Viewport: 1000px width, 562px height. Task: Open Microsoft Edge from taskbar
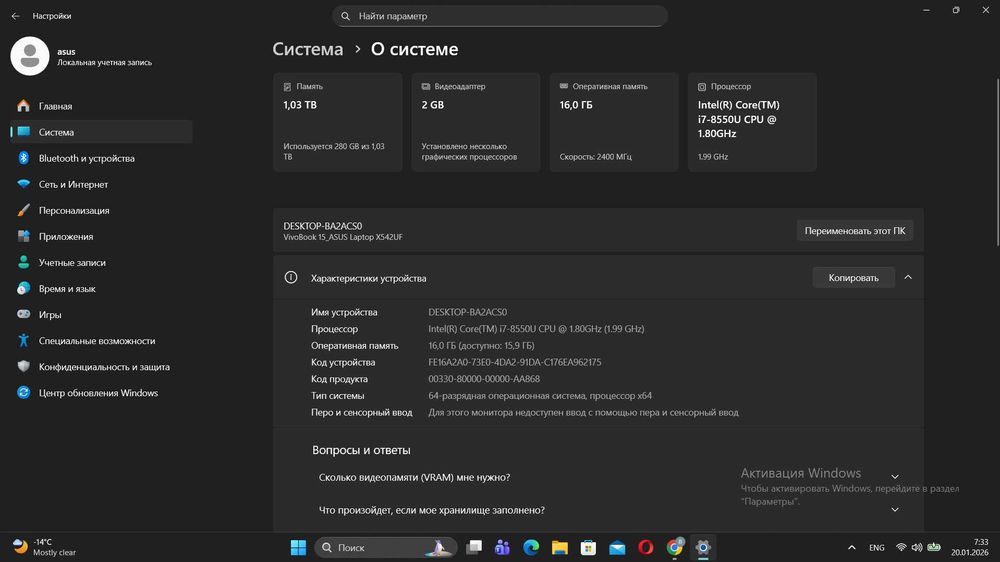[531, 547]
